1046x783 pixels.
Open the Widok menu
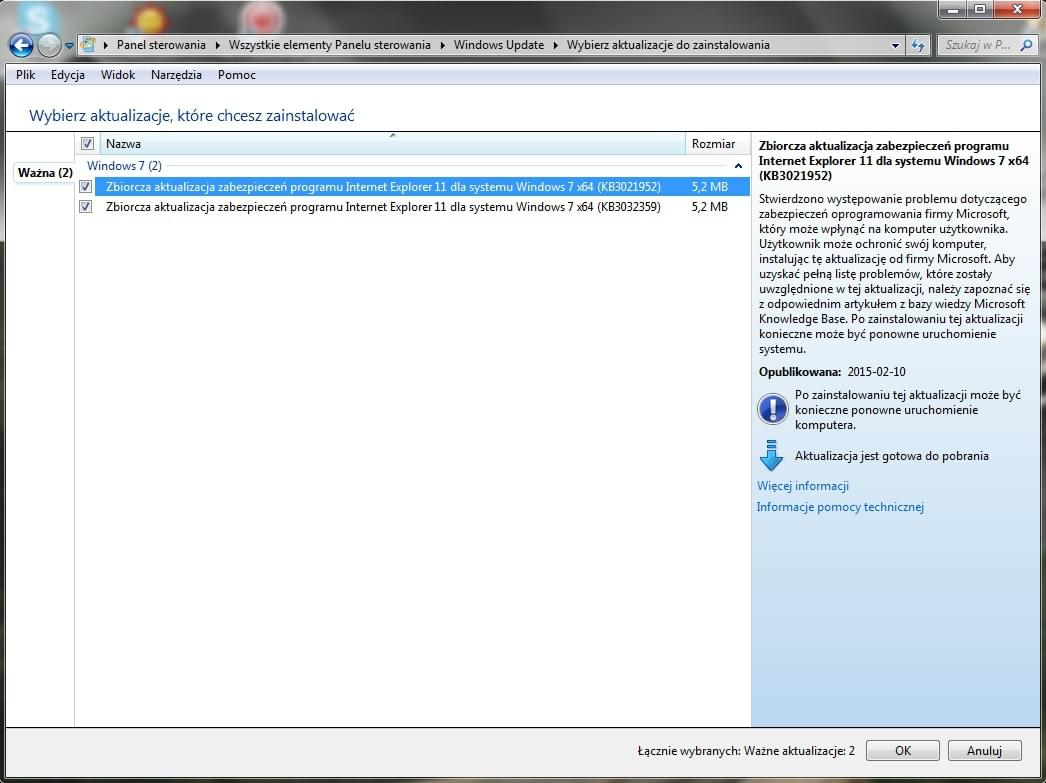coord(117,75)
